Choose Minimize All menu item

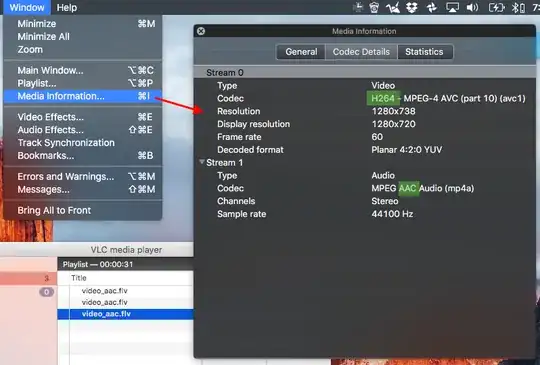pos(83,36)
